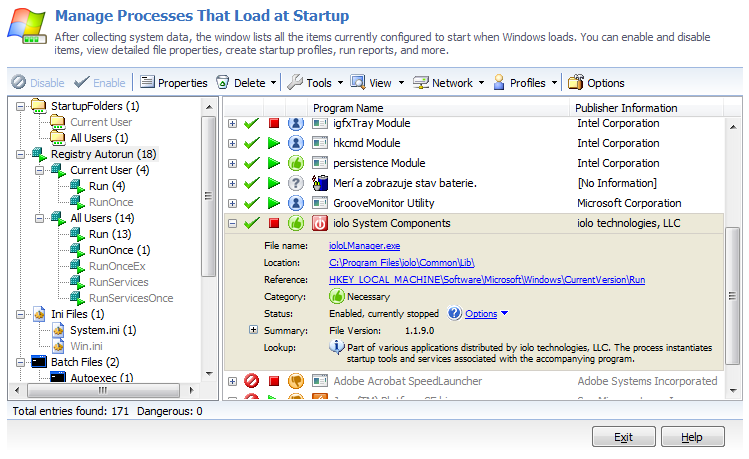Click the left tree panel horizontal scrollbar
The width and height of the screenshot is (749, 459).
pos(110,392)
